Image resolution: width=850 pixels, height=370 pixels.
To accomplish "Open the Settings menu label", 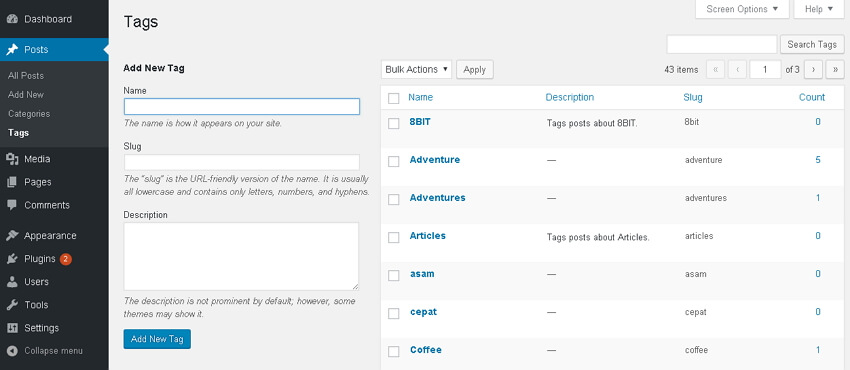I will tap(41, 328).
